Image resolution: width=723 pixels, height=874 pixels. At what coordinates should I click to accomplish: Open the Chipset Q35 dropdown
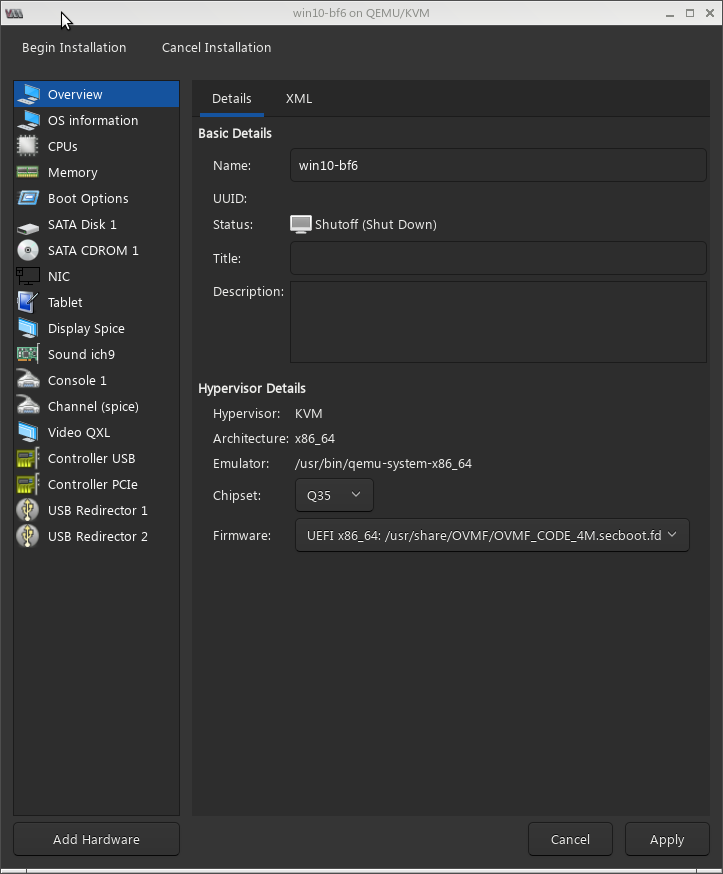tap(334, 495)
